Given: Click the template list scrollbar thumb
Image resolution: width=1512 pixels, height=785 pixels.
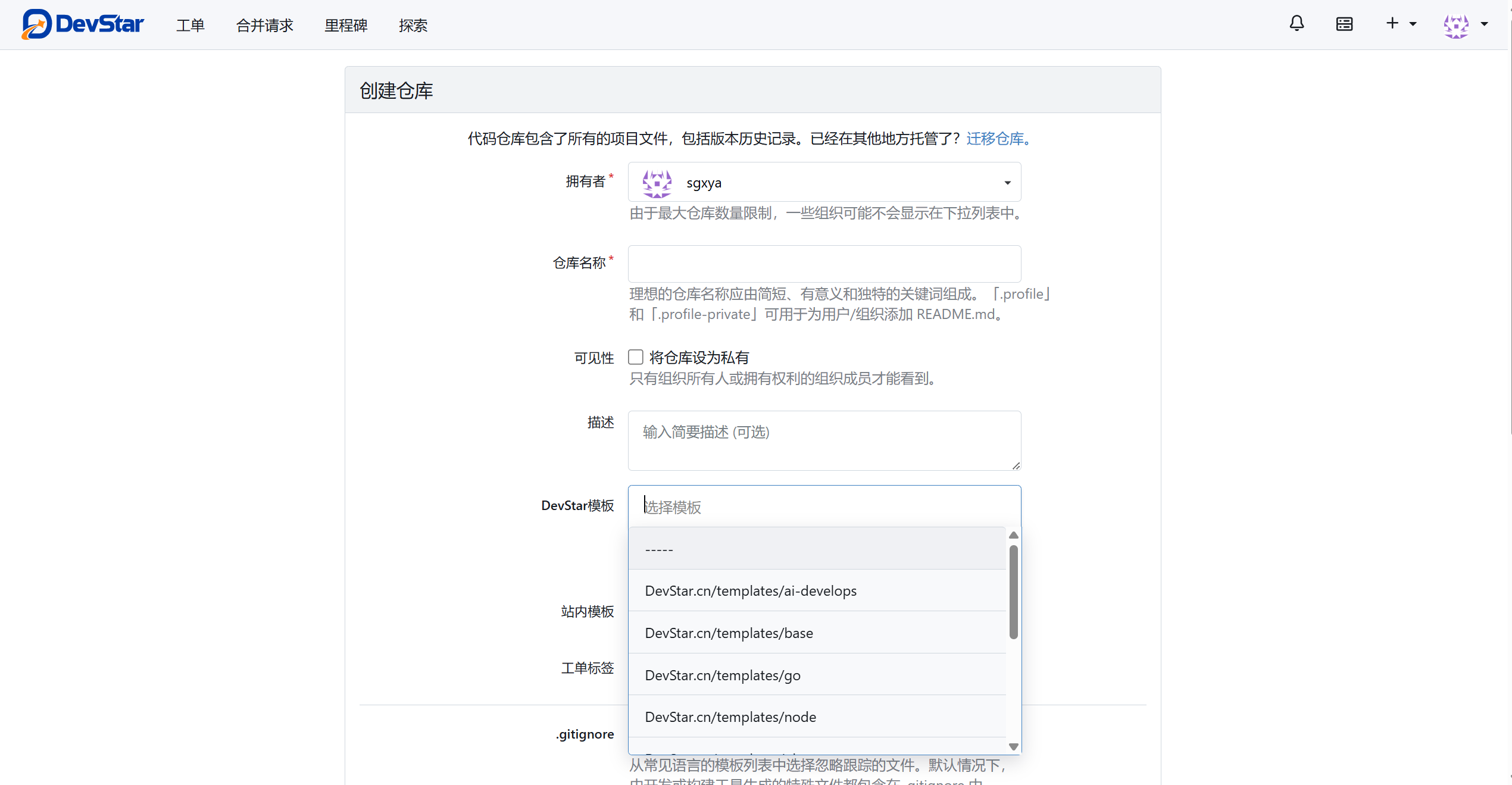Looking at the screenshot, I should point(1014,592).
